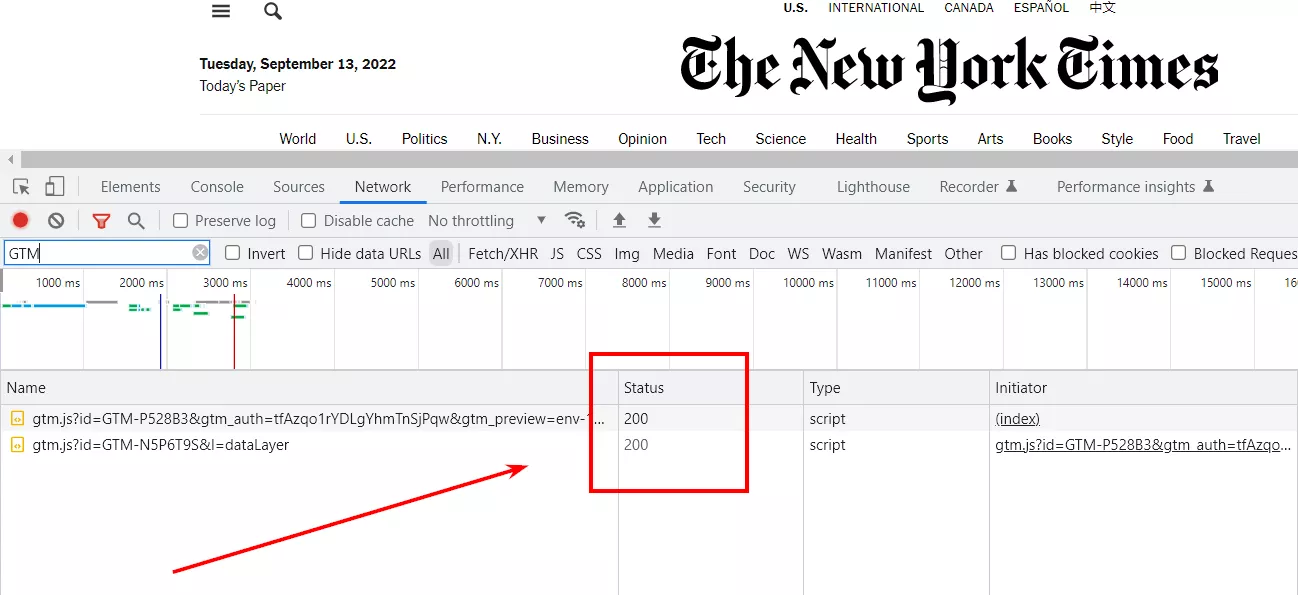Click the Today's Paper link
Screen dimensions: 1298x595
click(242, 86)
